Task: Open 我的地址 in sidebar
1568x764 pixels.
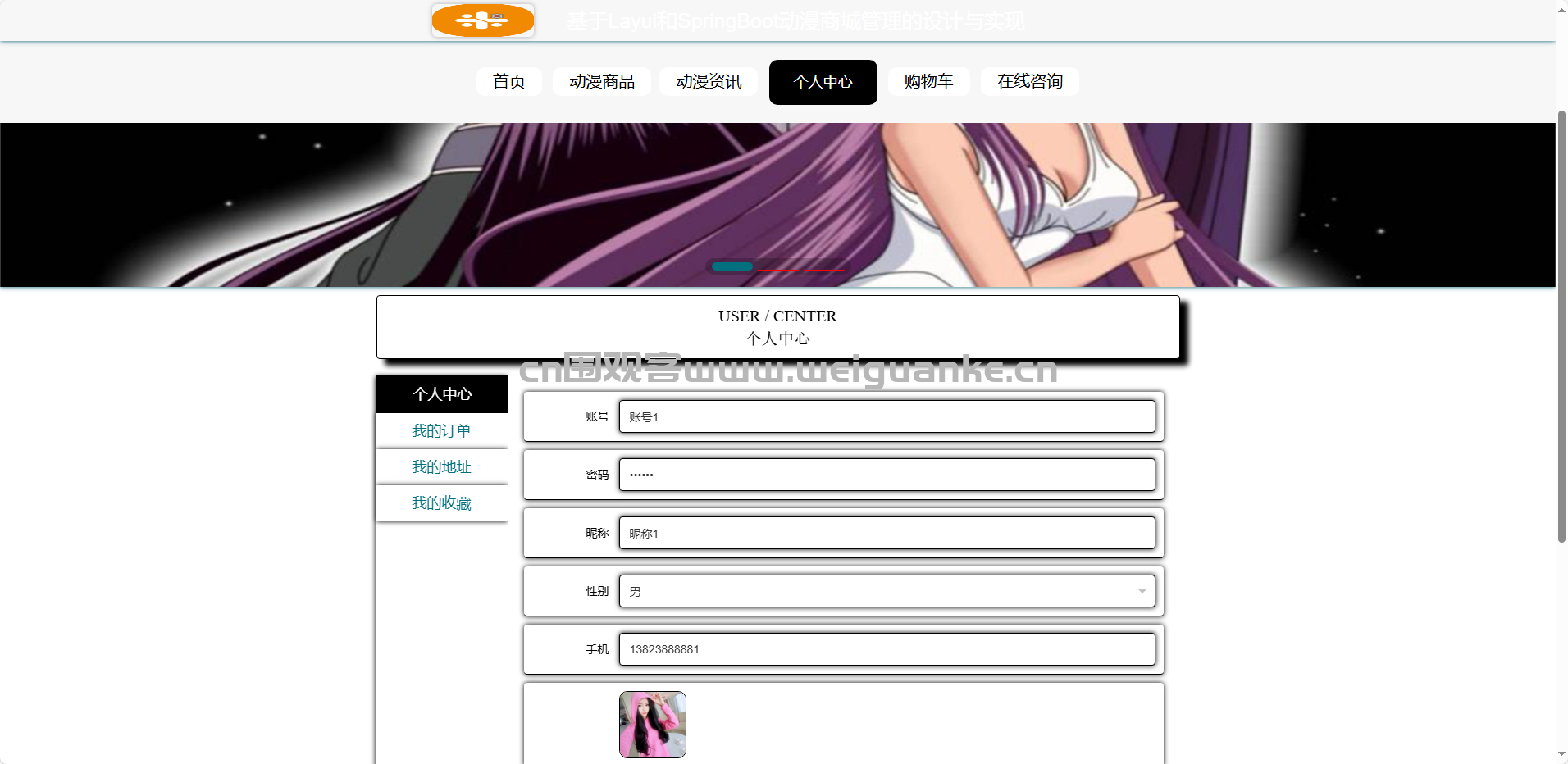Action: [x=442, y=466]
